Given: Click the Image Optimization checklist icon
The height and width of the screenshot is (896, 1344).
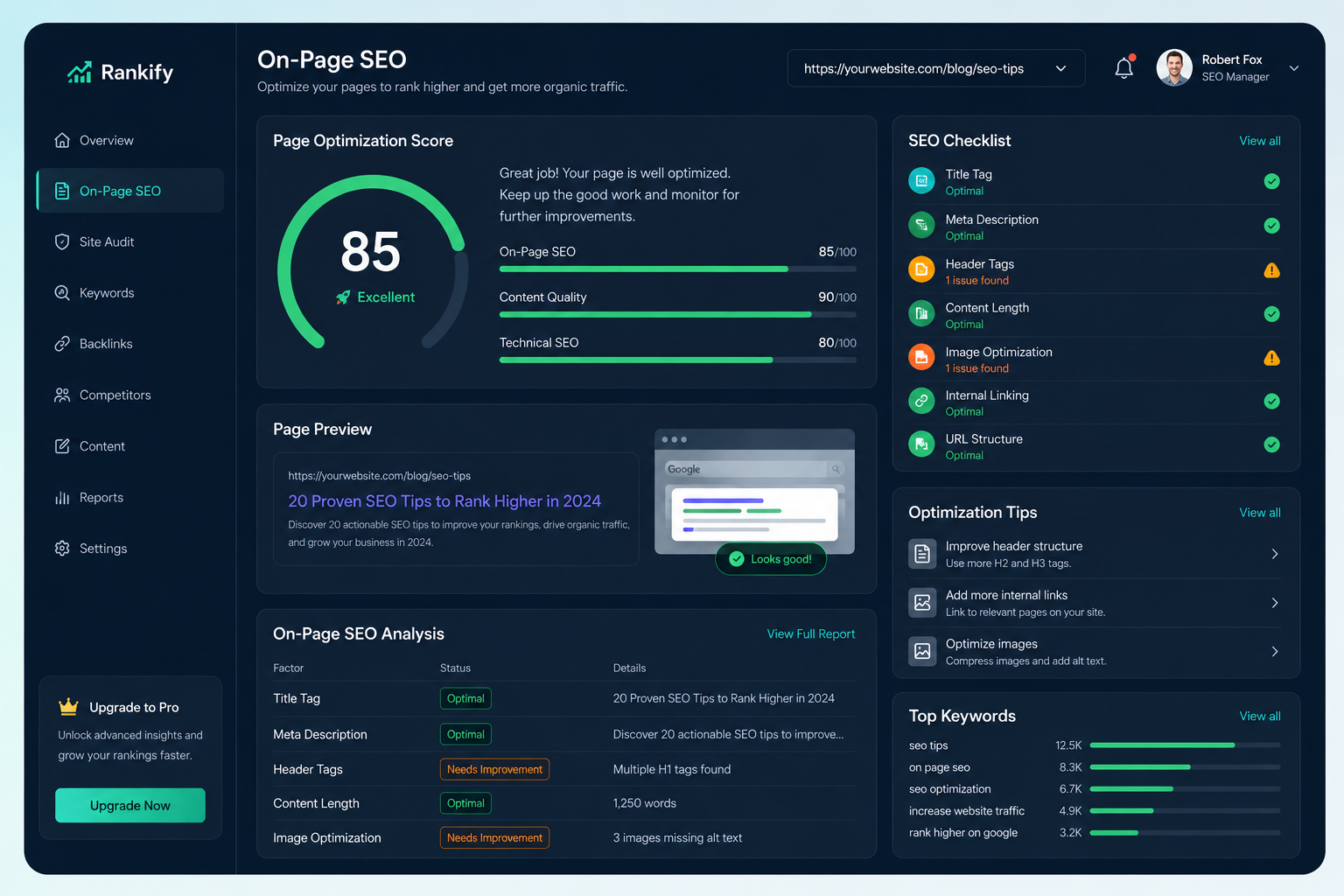Looking at the screenshot, I should 921,357.
